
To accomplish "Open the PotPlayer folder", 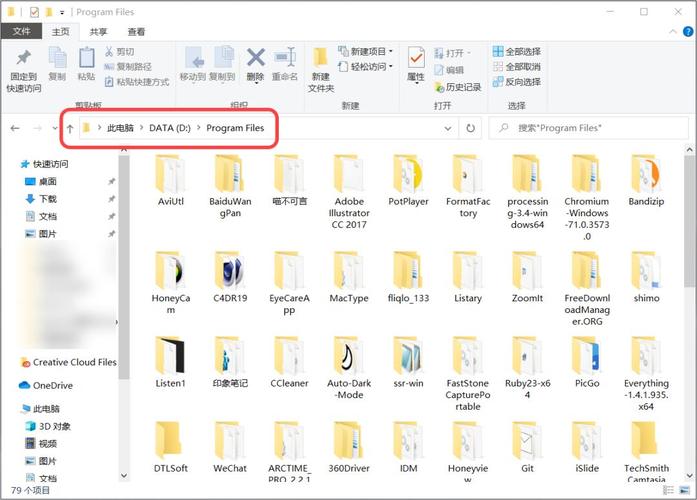I will [408, 178].
